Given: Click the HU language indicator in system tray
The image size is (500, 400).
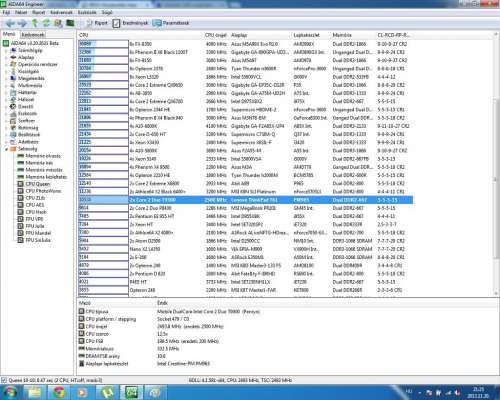Looking at the screenshot, I should (x=409, y=391).
